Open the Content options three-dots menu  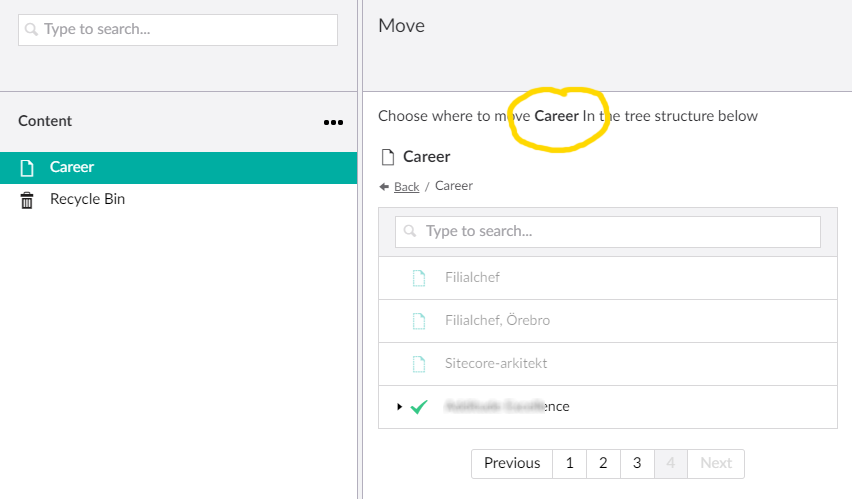[x=333, y=122]
